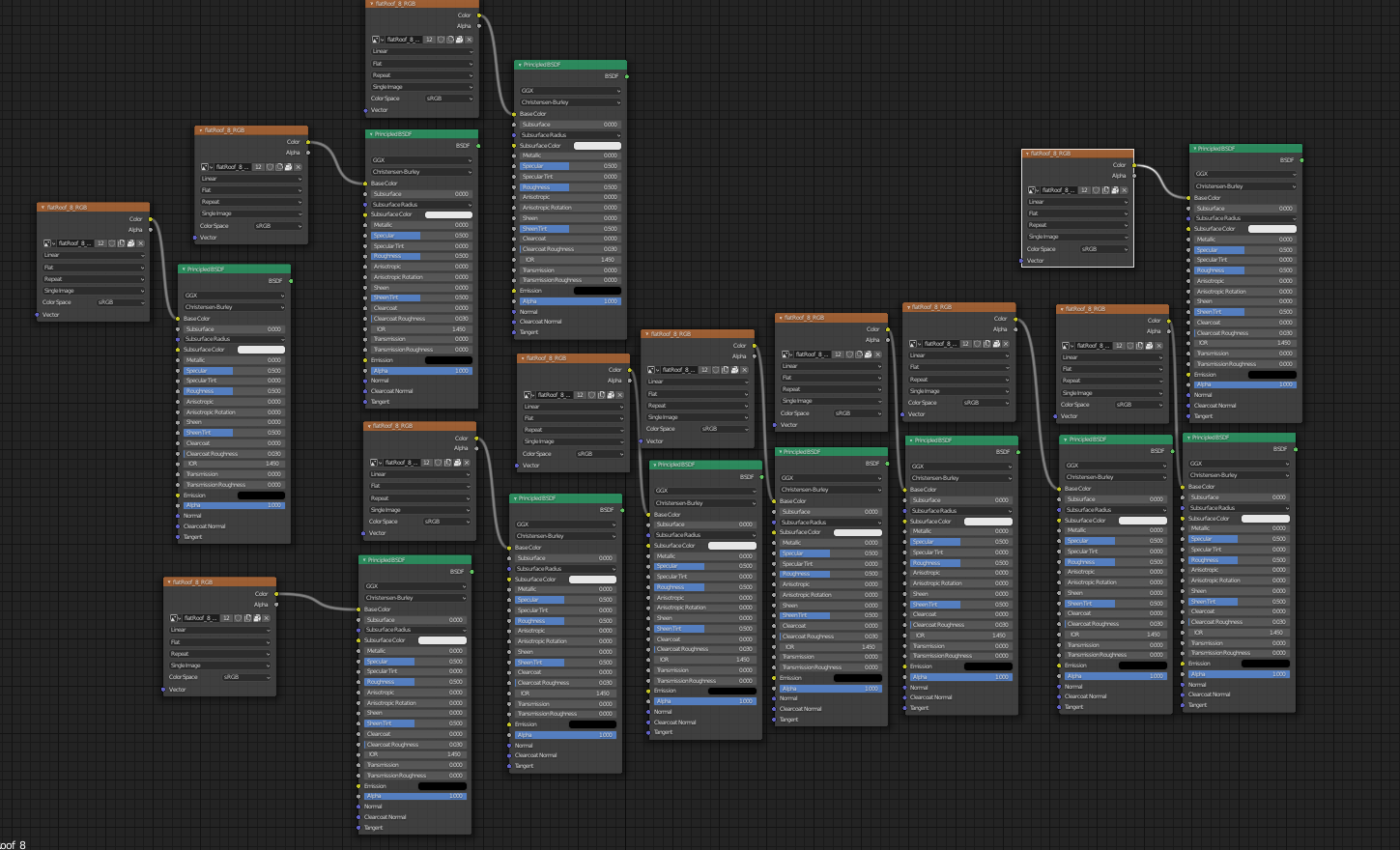1400x850 pixels.
Task: Toggle the fake user shield on the top flatRoof_8_RGB node
Action: 442,40
